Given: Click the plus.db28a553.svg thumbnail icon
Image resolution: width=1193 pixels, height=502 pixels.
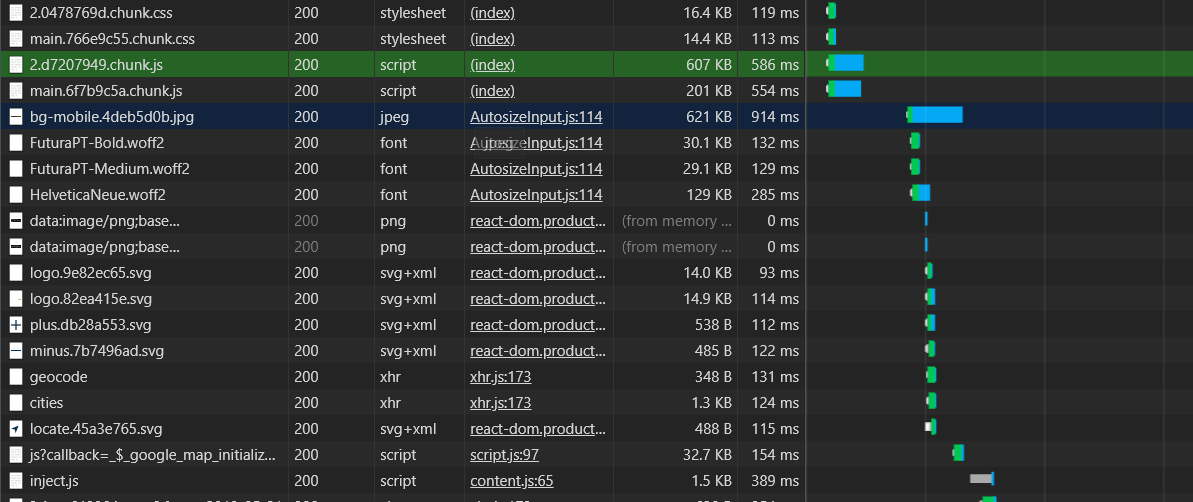Looking at the screenshot, I should 16,325.
